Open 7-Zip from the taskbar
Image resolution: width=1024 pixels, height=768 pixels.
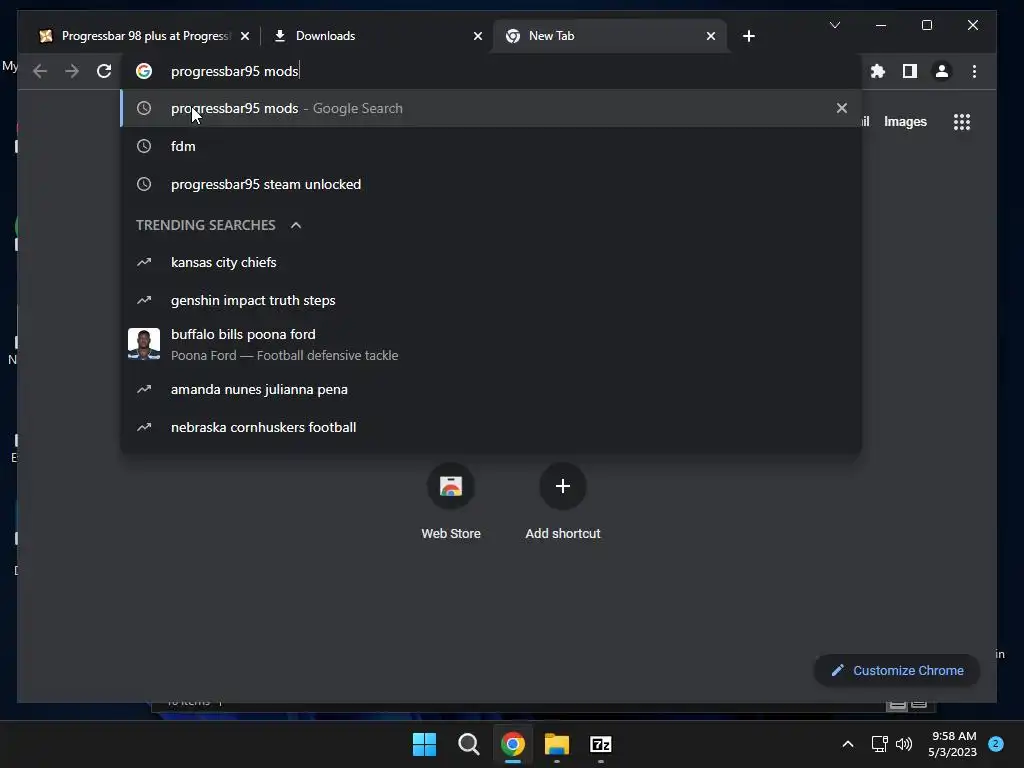coord(601,744)
